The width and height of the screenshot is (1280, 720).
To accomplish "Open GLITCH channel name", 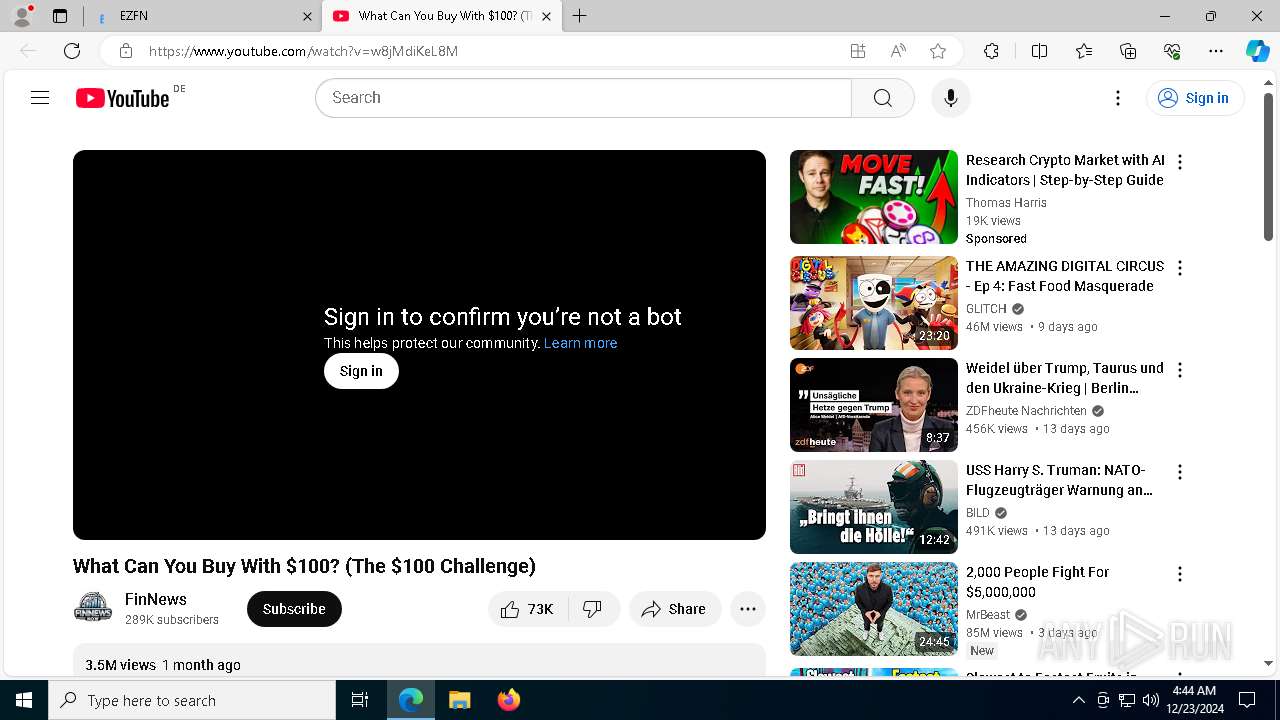I will (x=986, y=309).
